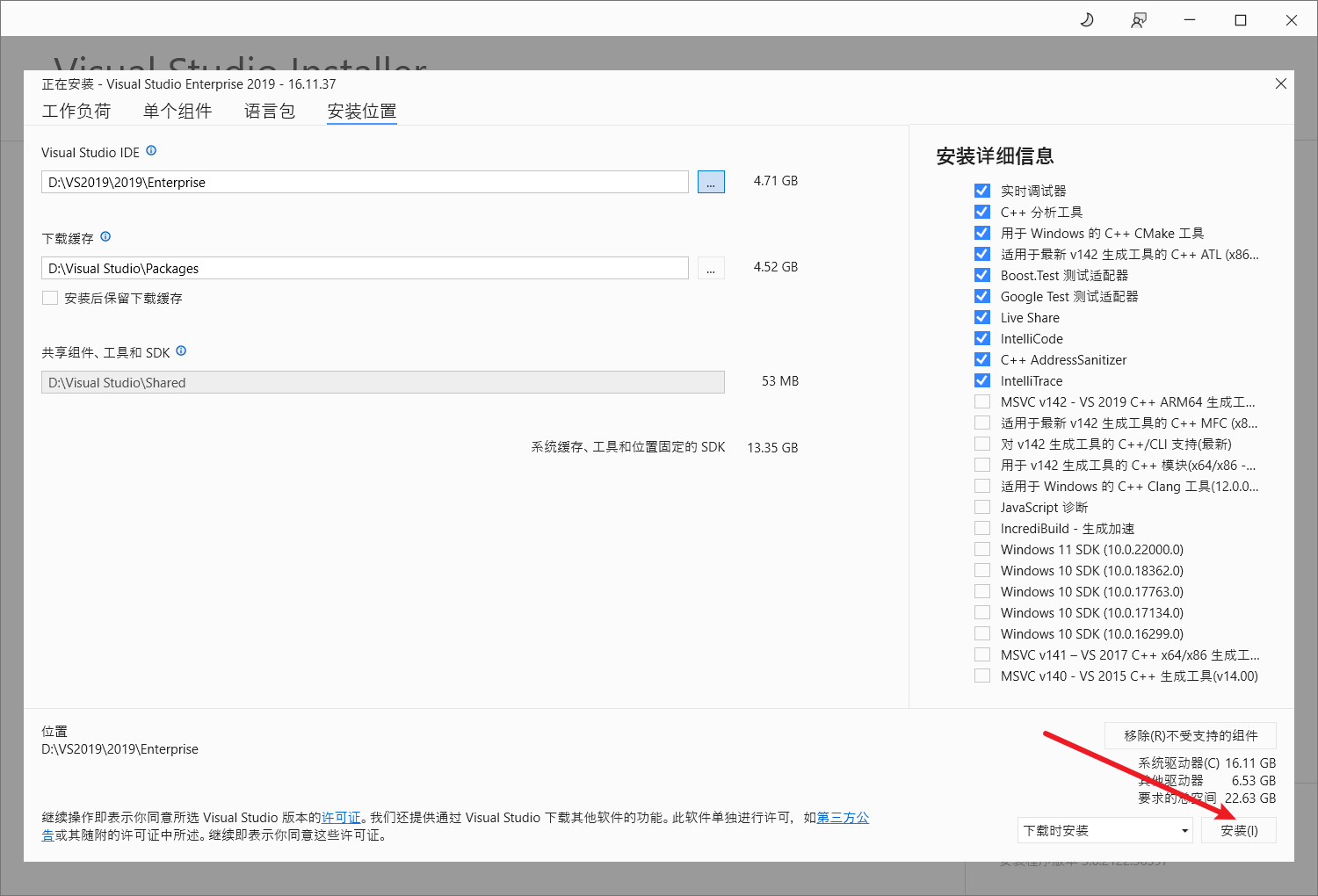This screenshot has height=896, width=1318.
Task: Uncheck Google Test 测试适配器
Action: [x=982, y=296]
